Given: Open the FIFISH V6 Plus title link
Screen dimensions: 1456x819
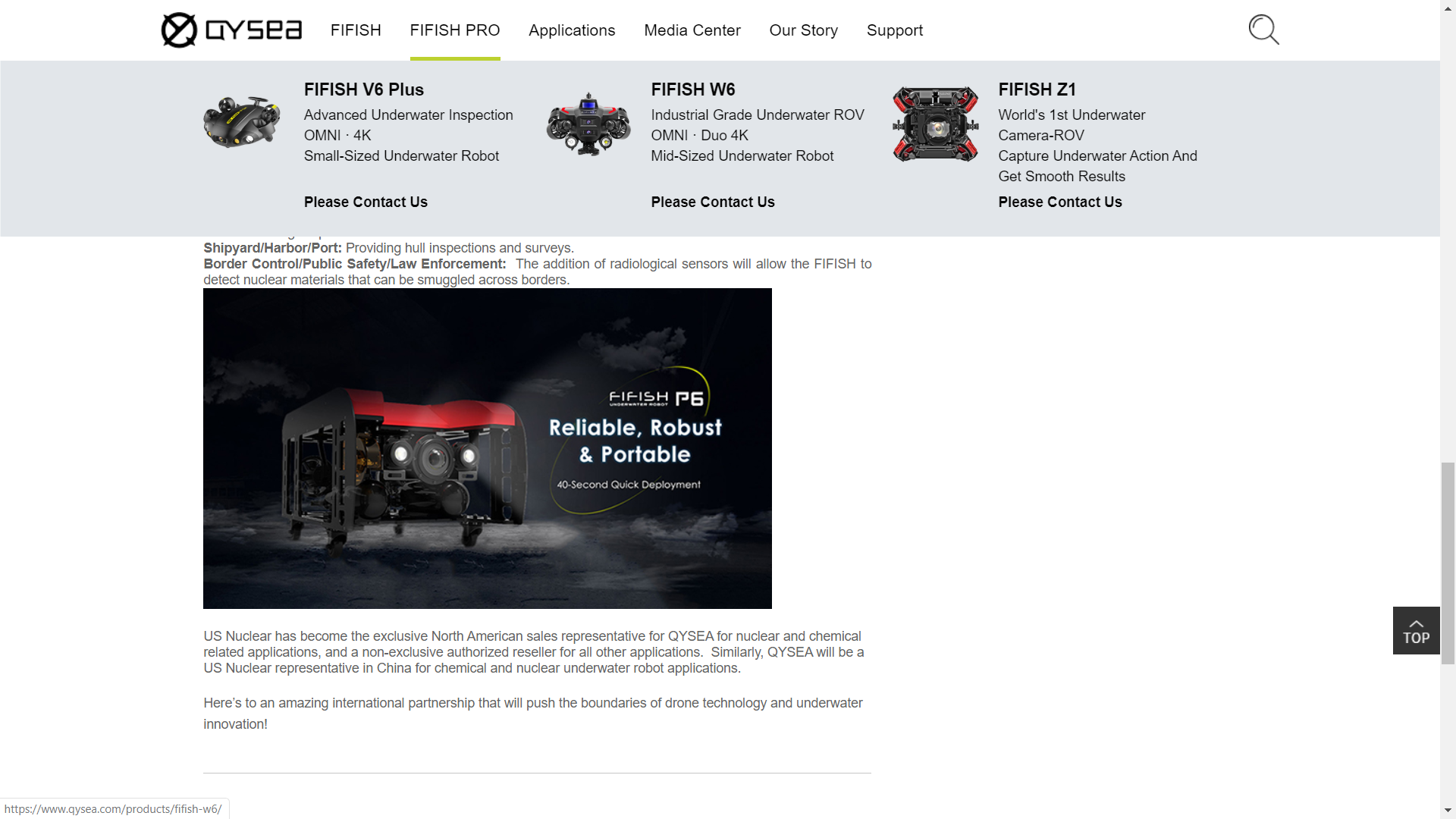Looking at the screenshot, I should (364, 89).
